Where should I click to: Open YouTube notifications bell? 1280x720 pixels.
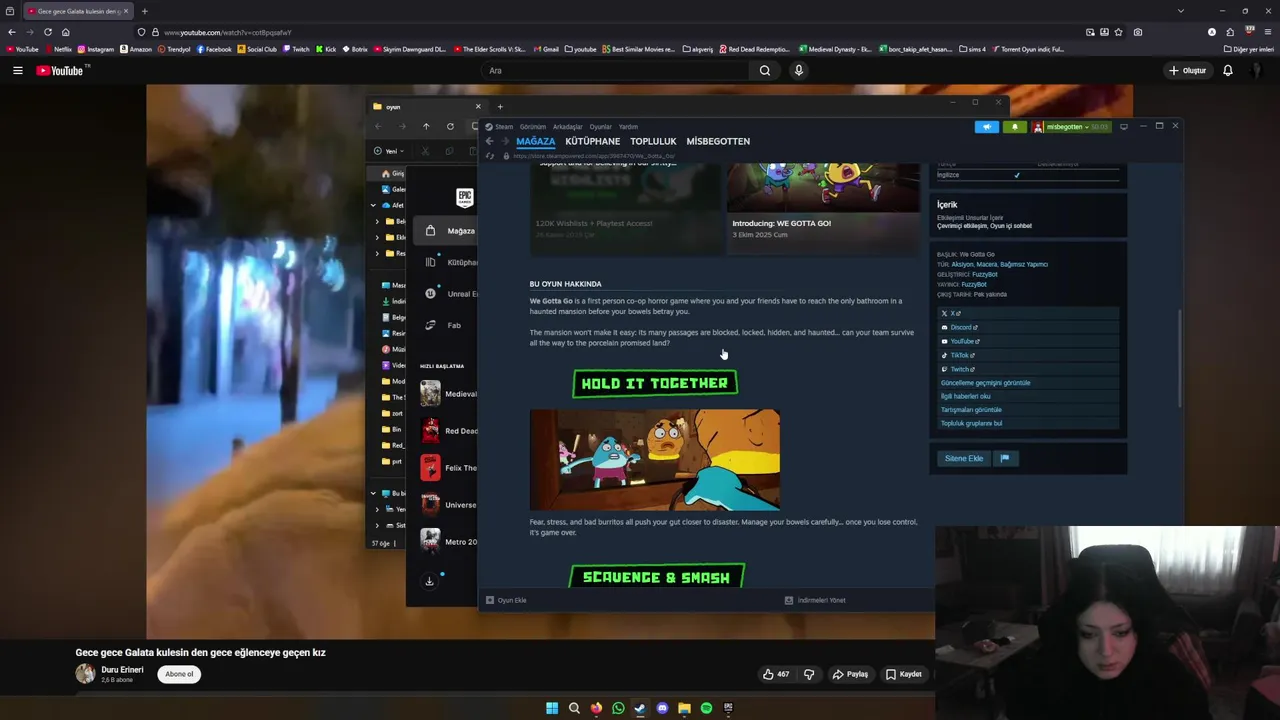[1228, 70]
